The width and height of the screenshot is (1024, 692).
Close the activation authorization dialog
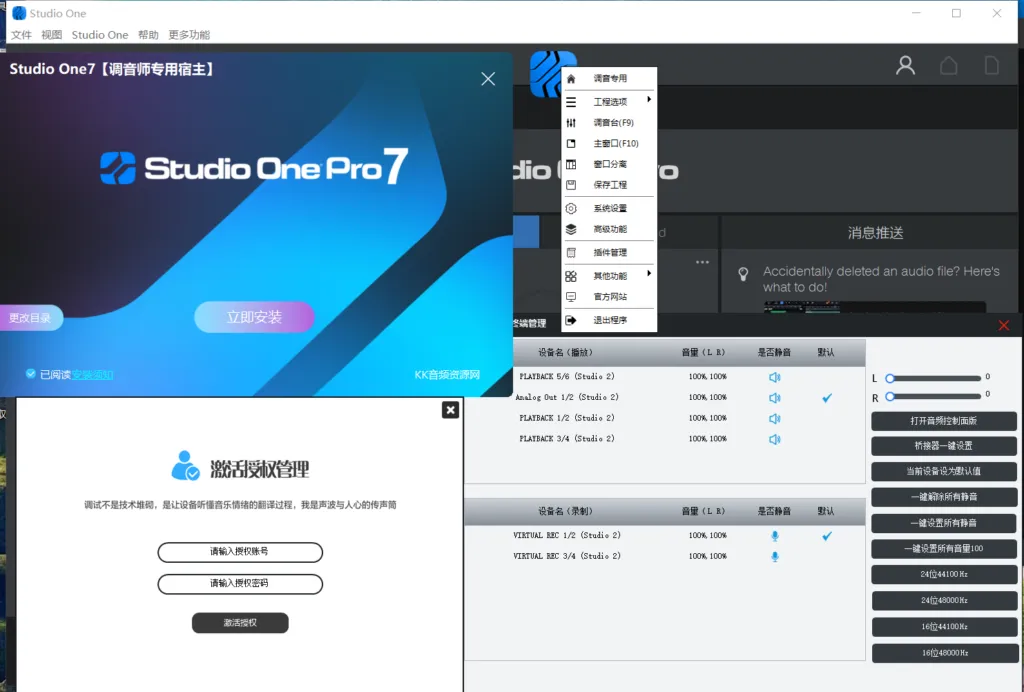pos(450,410)
